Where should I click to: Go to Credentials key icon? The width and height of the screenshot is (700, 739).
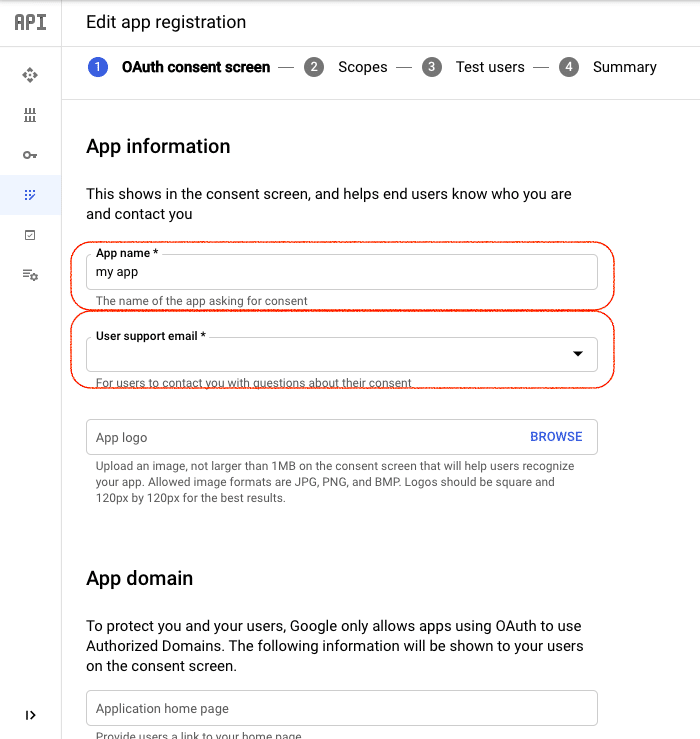click(30, 155)
